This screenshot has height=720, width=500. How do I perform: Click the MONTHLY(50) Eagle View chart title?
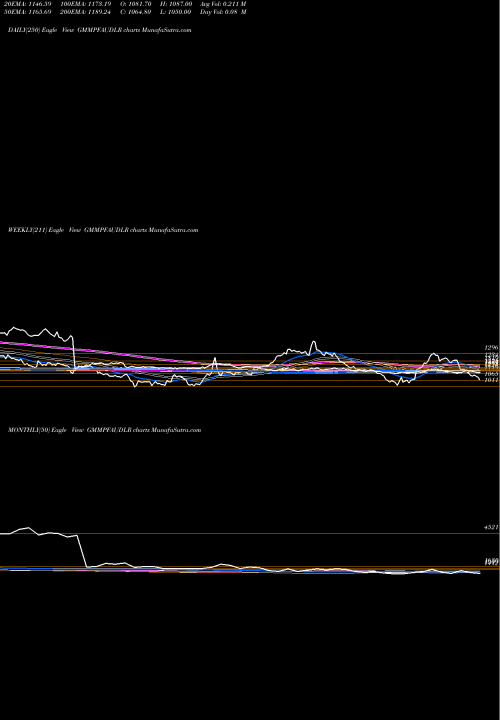[x=105, y=430]
